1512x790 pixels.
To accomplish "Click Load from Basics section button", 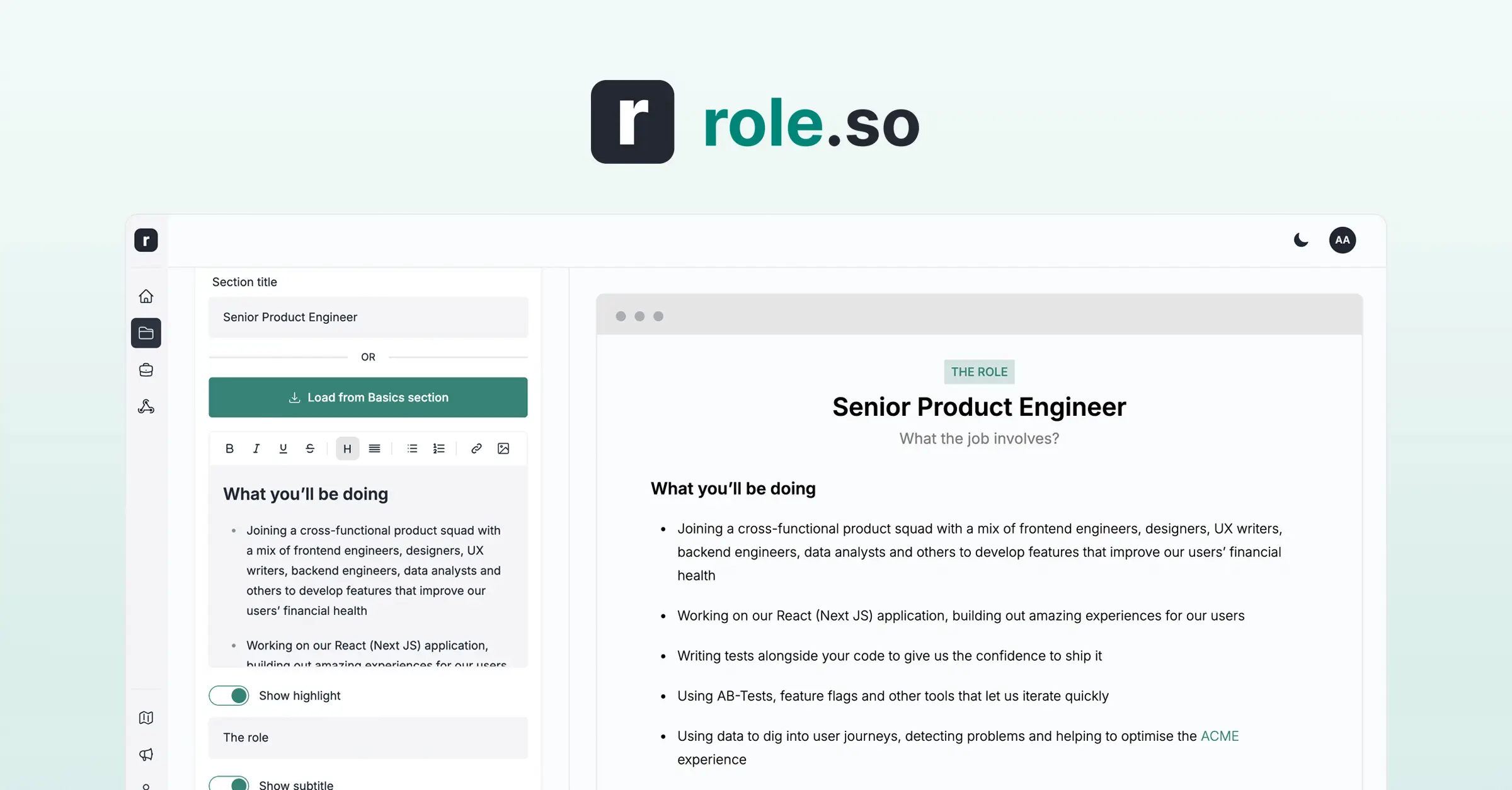I will click(x=368, y=398).
